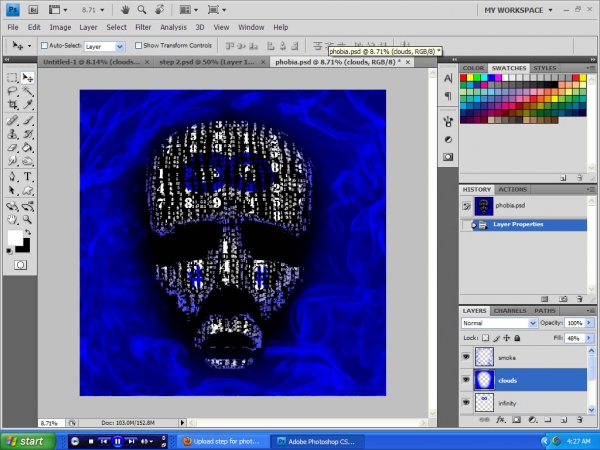Pause media player in taskbar
This screenshot has height=450, width=600.
[117, 442]
